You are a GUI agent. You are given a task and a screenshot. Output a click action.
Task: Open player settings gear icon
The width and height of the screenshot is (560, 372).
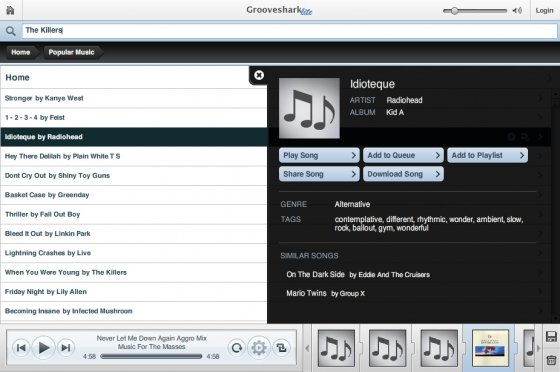(259, 347)
